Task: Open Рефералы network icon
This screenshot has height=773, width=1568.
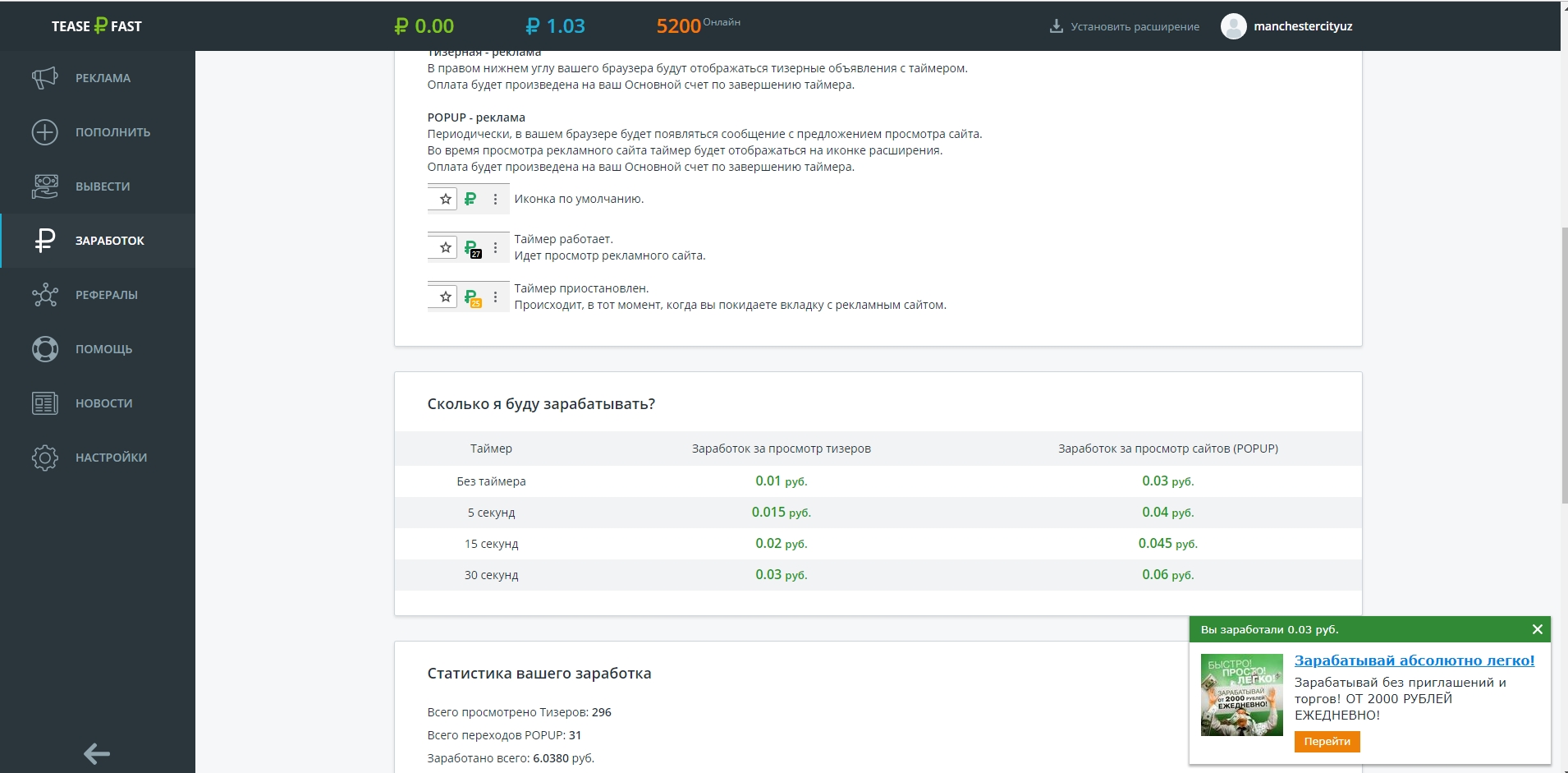Action: 45,295
